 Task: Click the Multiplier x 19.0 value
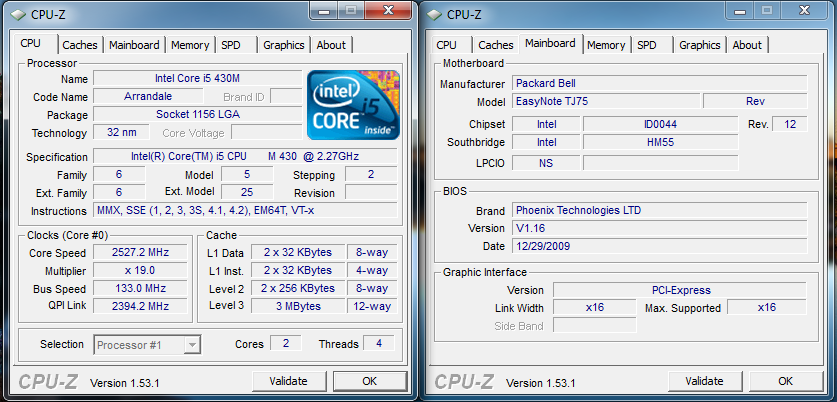click(x=140, y=270)
